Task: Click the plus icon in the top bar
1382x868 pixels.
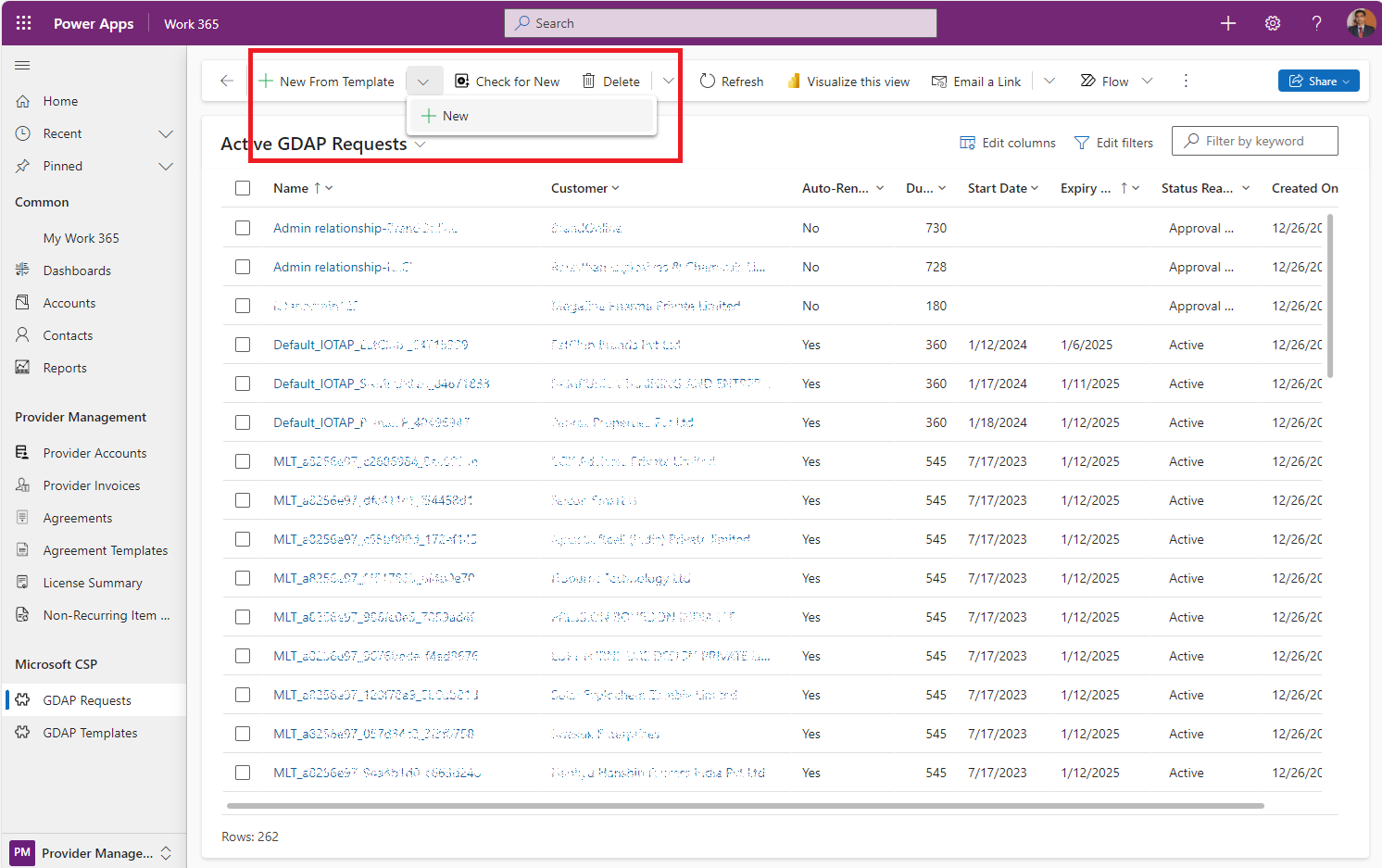Action: pos(1228,23)
